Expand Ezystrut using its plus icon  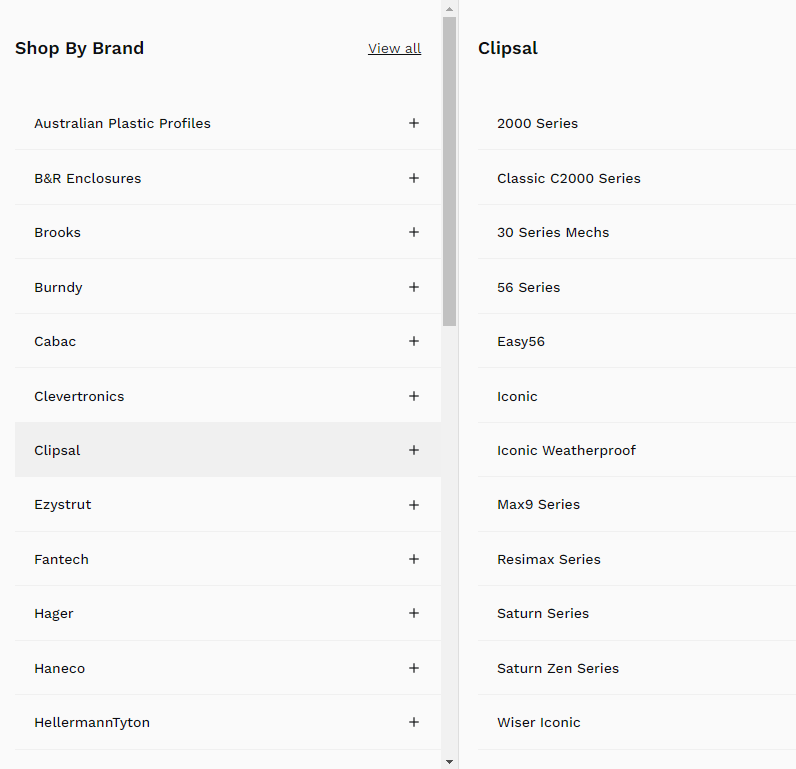(414, 505)
